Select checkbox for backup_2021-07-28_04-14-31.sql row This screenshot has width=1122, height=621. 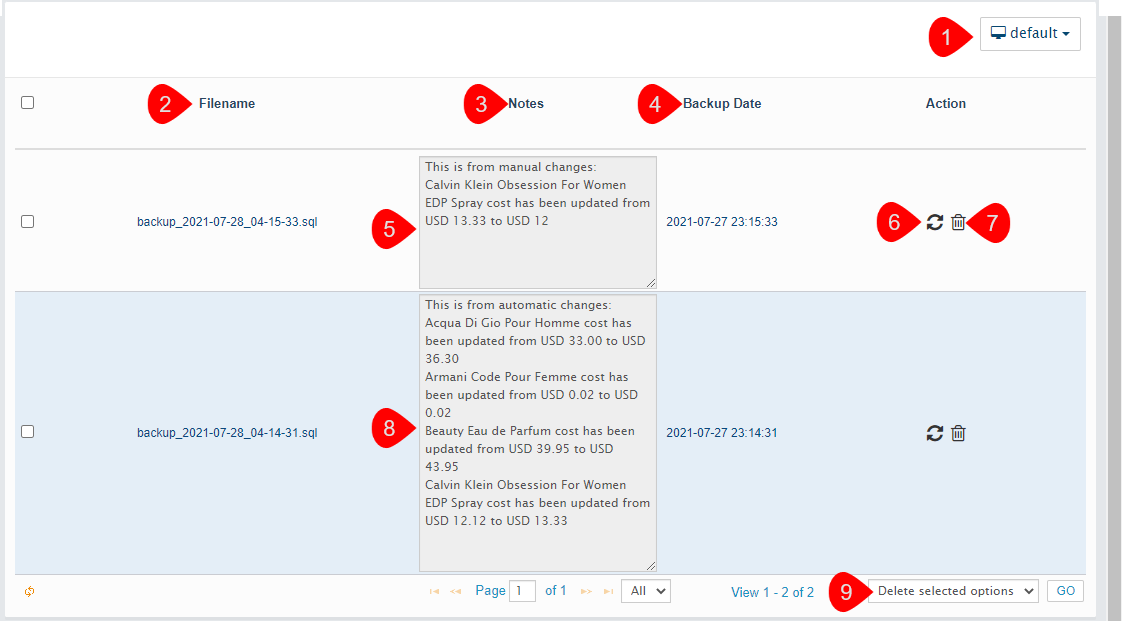tap(28, 431)
